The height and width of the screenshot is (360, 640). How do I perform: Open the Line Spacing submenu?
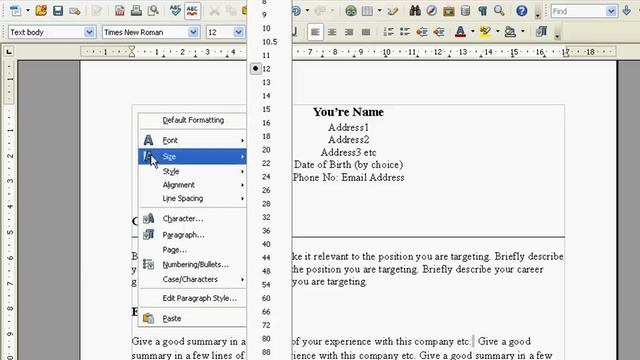(x=193, y=198)
